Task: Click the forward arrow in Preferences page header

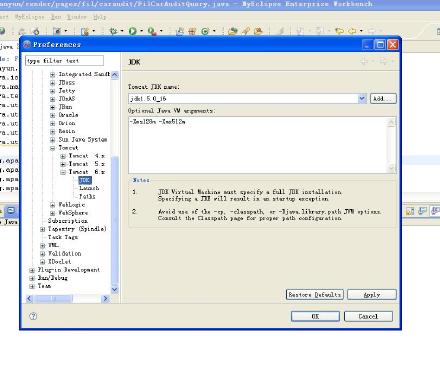Action: click(x=383, y=62)
